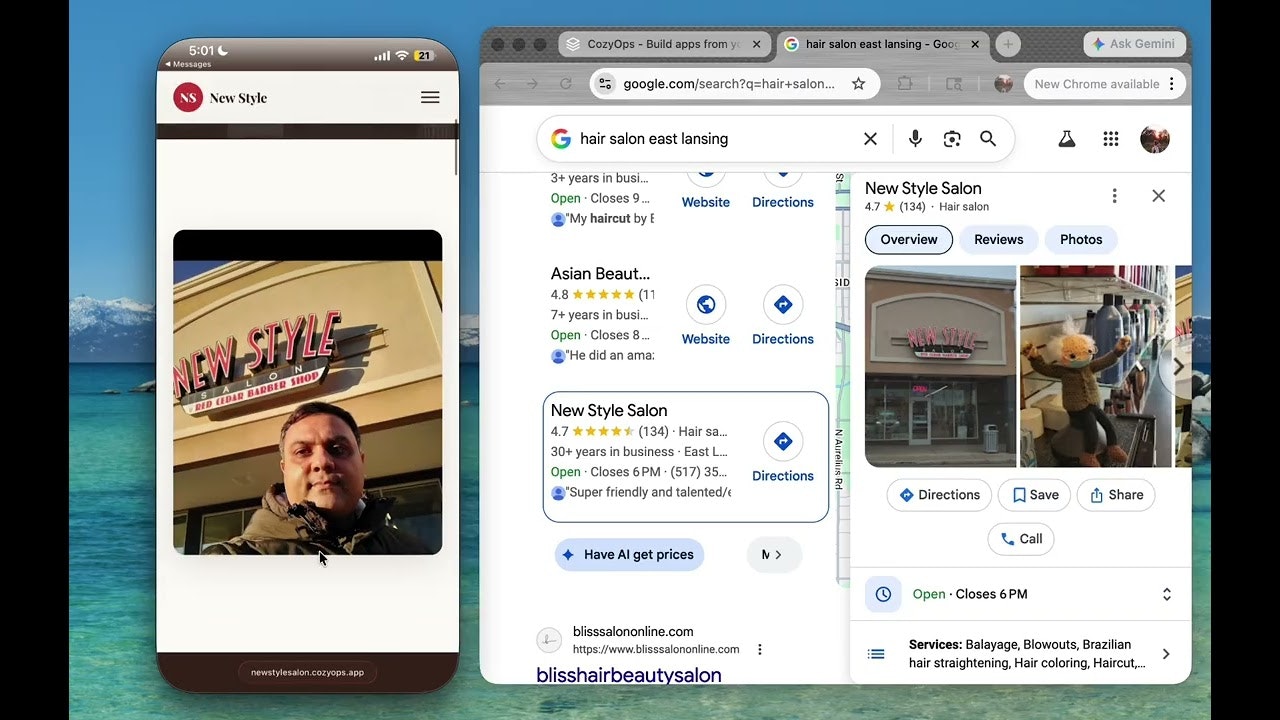Visit the Asian Beauty listing website
The height and width of the screenshot is (720, 1280).
[706, 315]
